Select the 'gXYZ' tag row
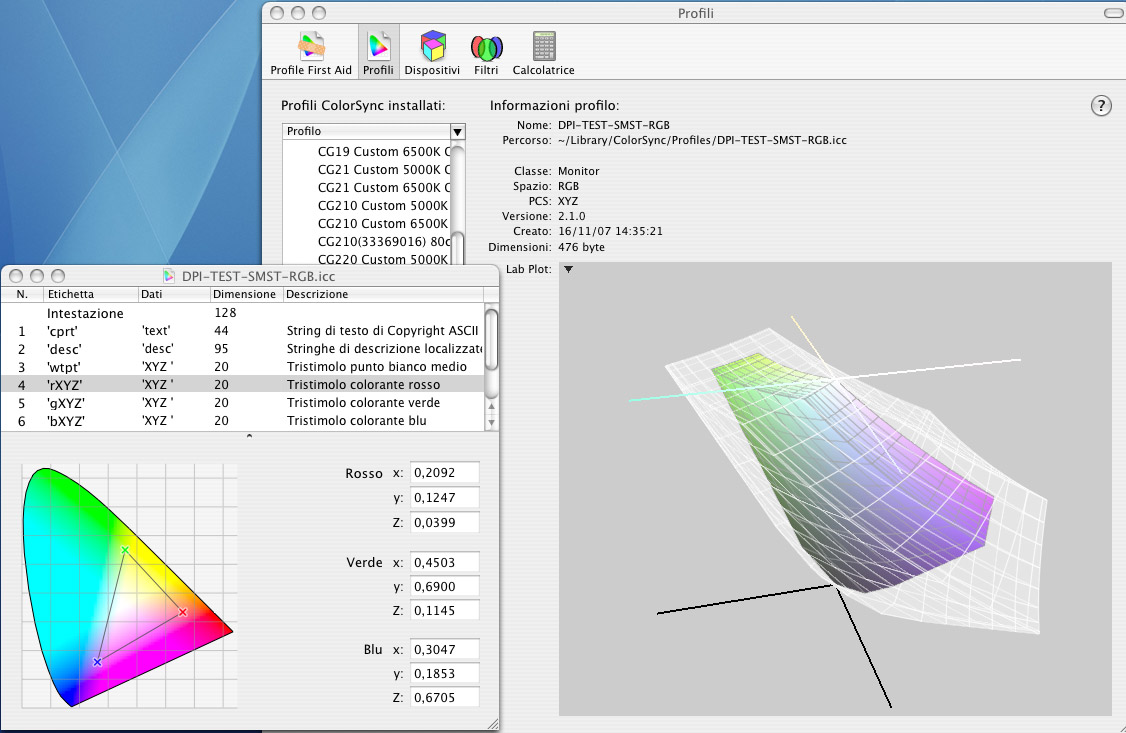The width and height of the screenshot is (1126, 733). pyautogui.click(x=243, y=403)
